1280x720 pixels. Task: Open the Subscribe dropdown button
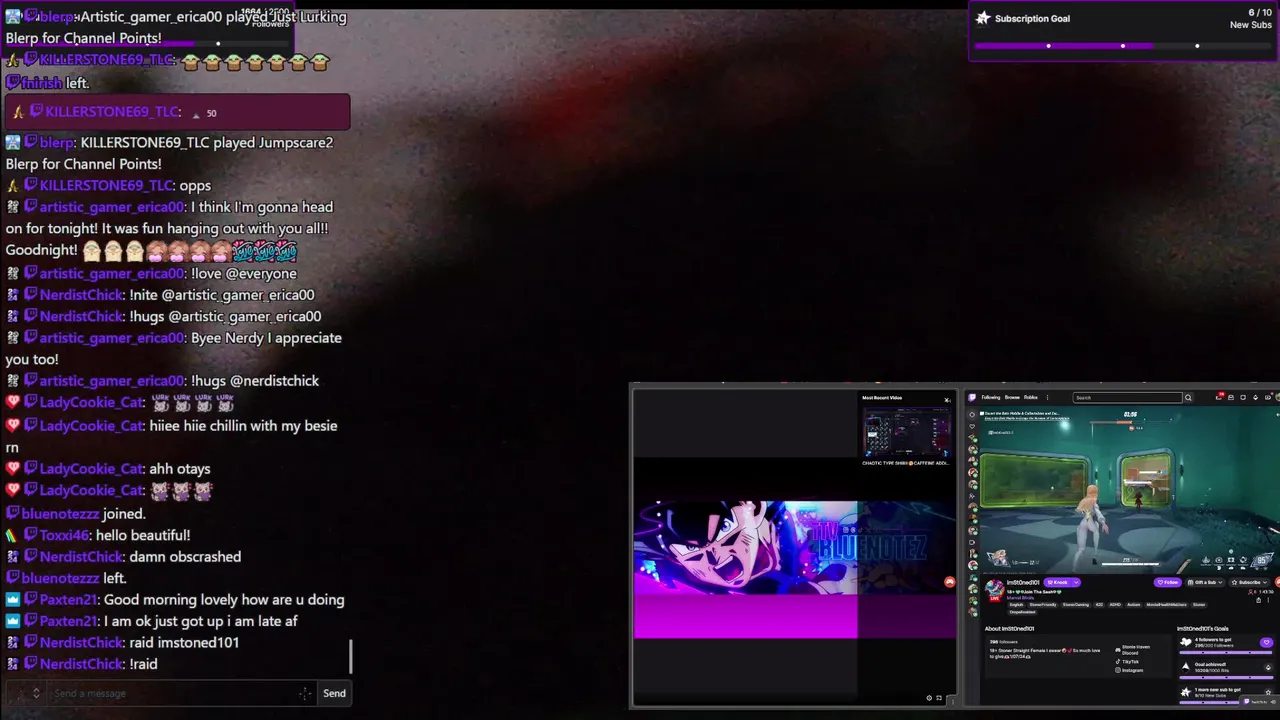pyautogui.click(x=1248, y=582)
